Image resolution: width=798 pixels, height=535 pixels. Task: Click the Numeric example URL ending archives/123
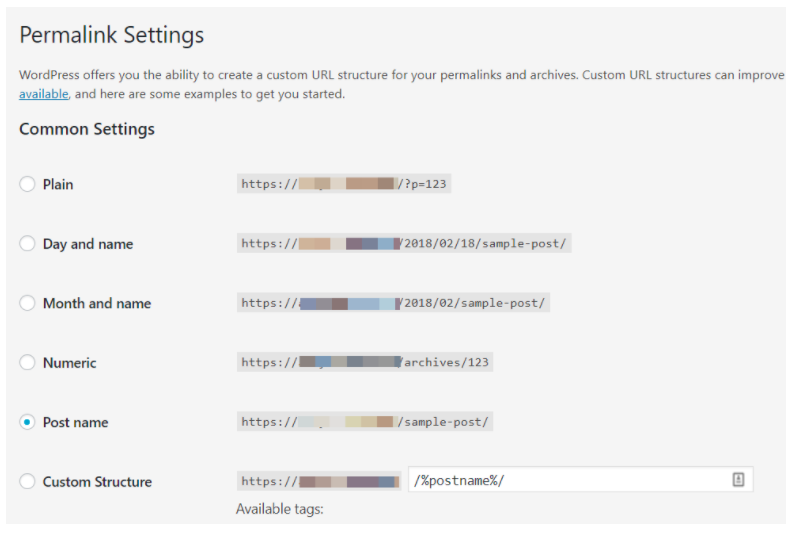(x=365, y=362)
